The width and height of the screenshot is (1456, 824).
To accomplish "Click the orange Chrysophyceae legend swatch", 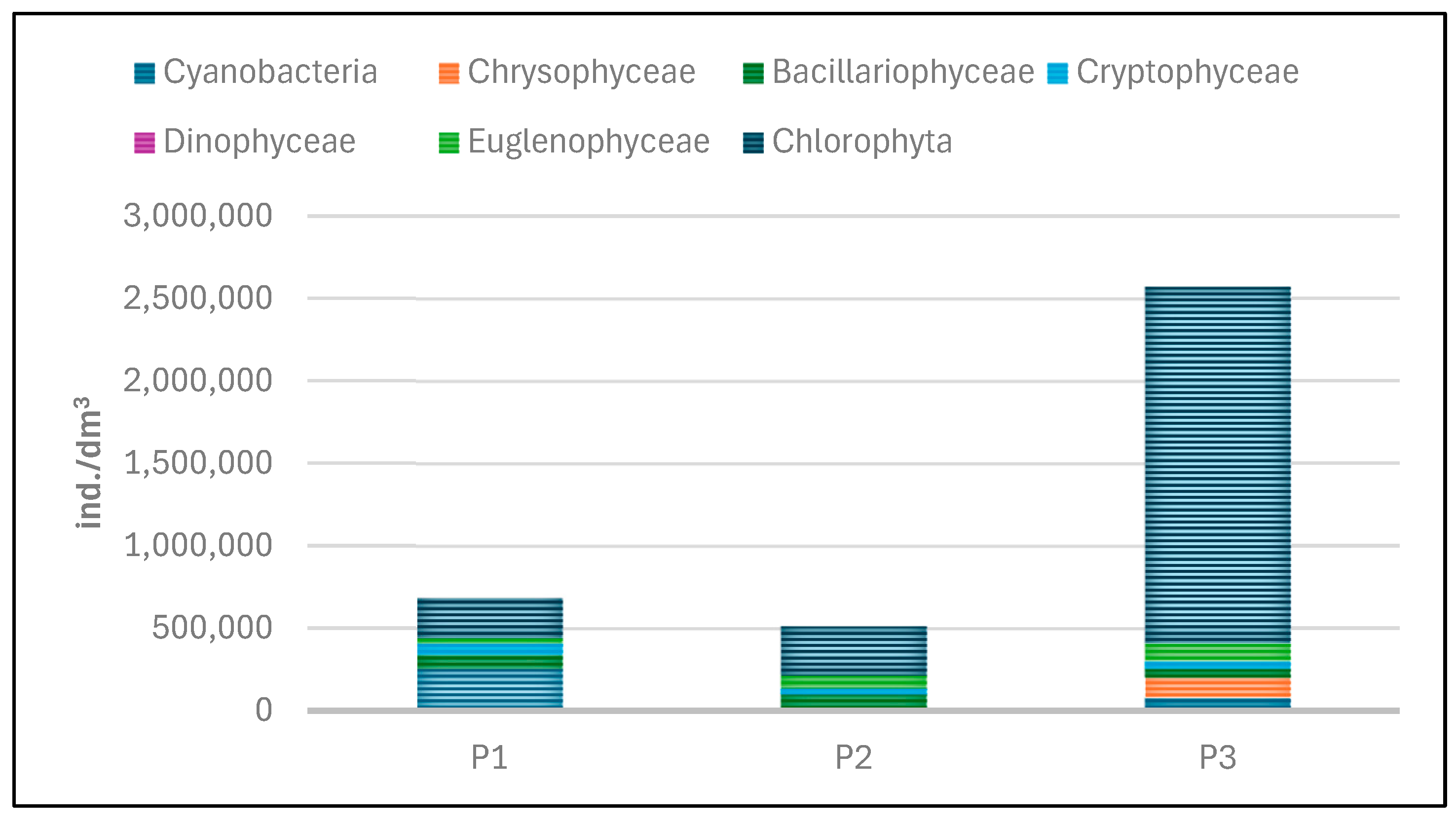I will click(448, 74).
